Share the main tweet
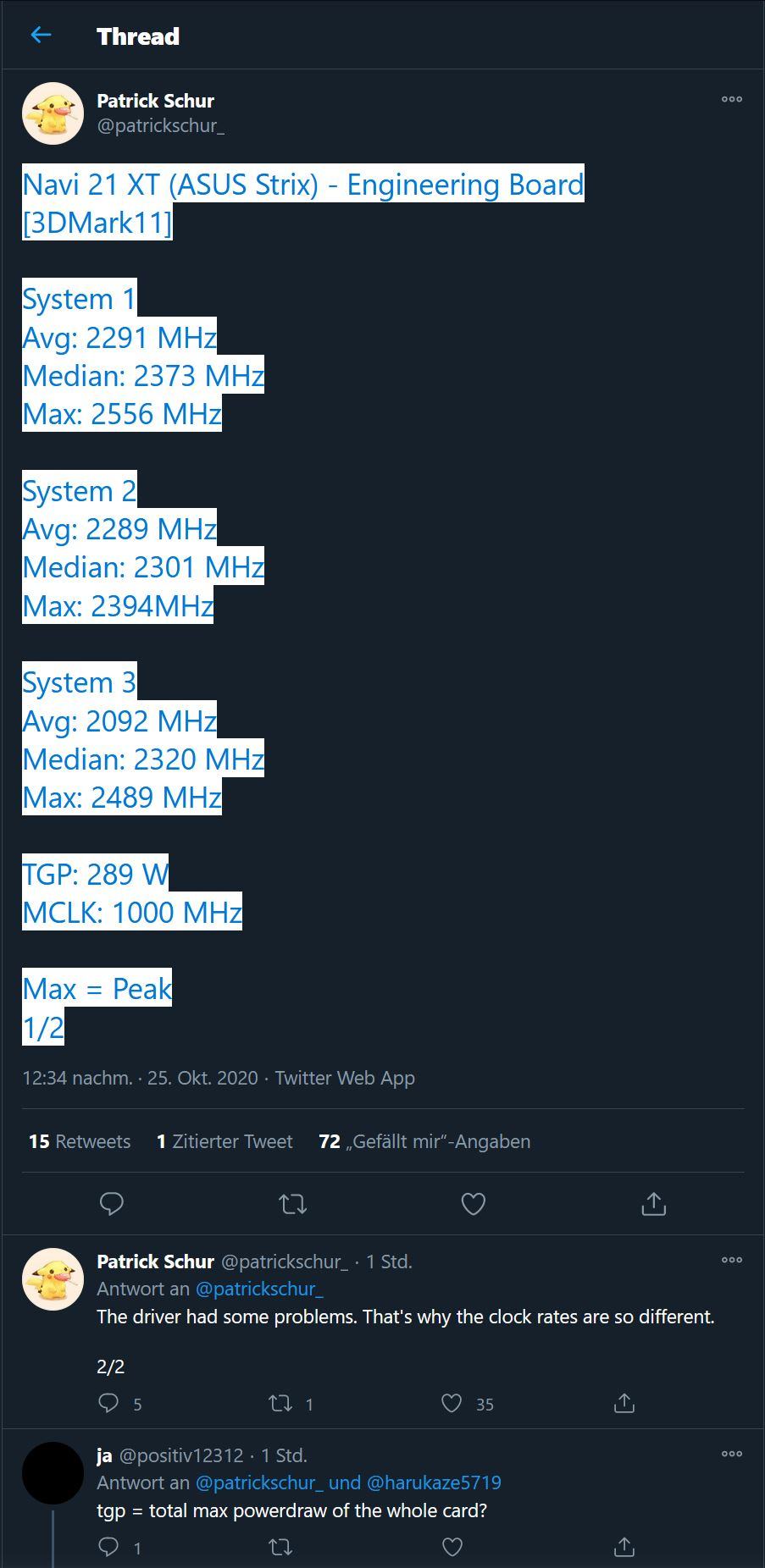The image size is (765, 1568). click(x=654, y=1203)
